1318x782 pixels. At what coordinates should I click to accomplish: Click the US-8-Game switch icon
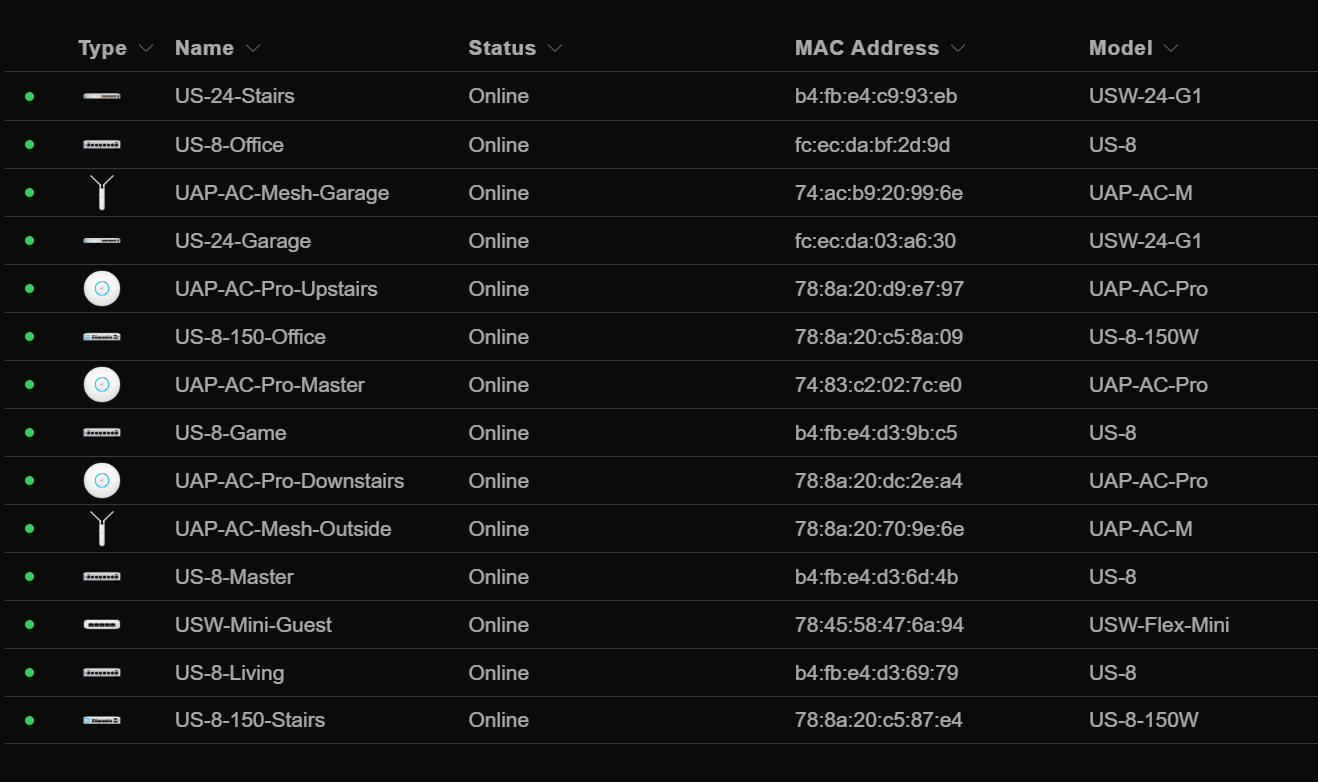click(x=101, y=433)
